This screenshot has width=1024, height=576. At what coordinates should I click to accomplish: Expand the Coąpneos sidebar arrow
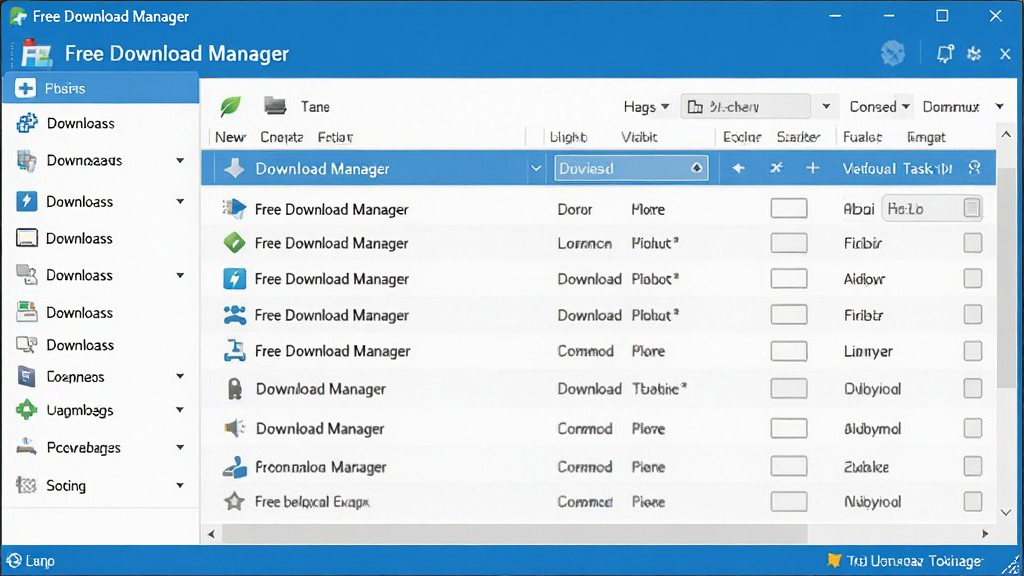(x=180, y=377)
